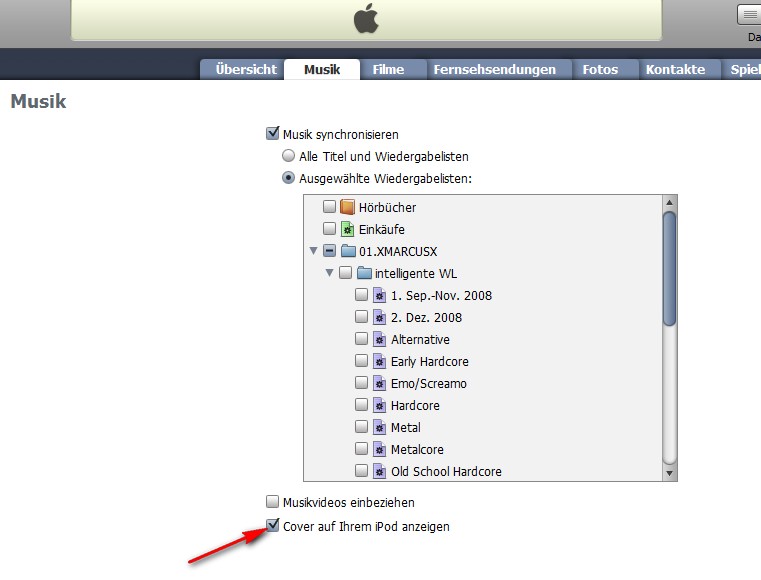Click smart playlist icon for 2. Dez. 2008
The height and width of the screenshot is (580, 761).
coord(380,317)
